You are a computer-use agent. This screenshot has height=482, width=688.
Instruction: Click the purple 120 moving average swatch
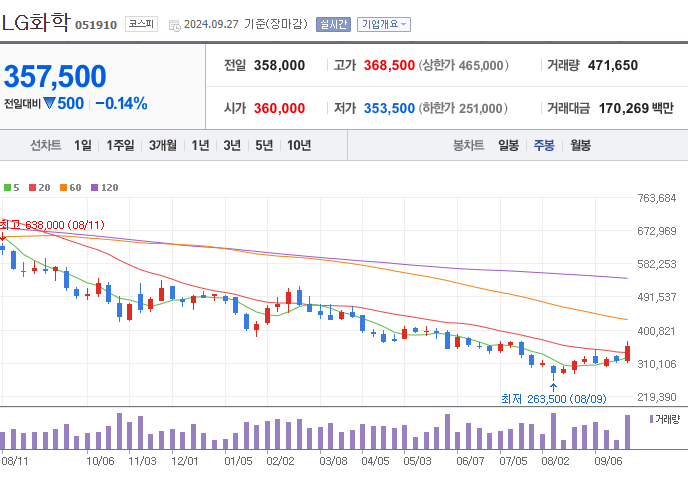pyautogui.click(x=94, y=188)
